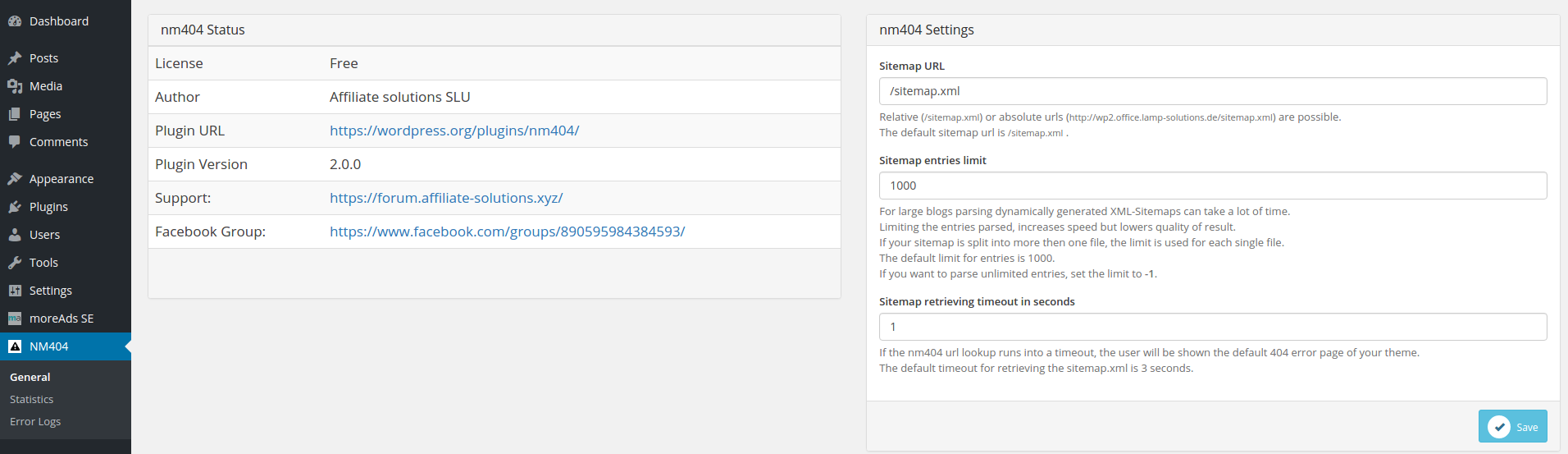
Task: Click the 'Free' license value
Action: point(344,63)
